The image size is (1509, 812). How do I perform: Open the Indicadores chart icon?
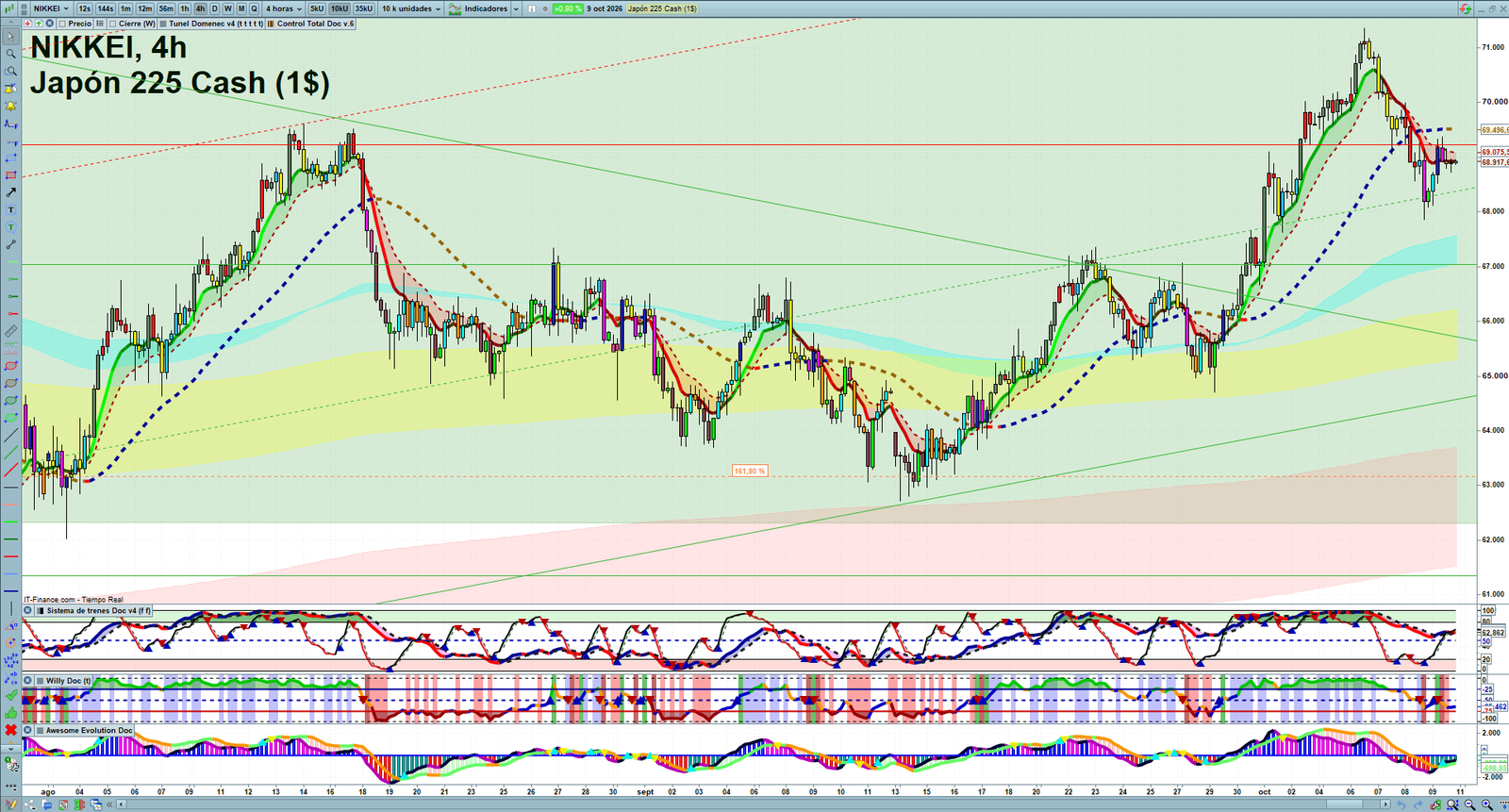coord(456,8)
